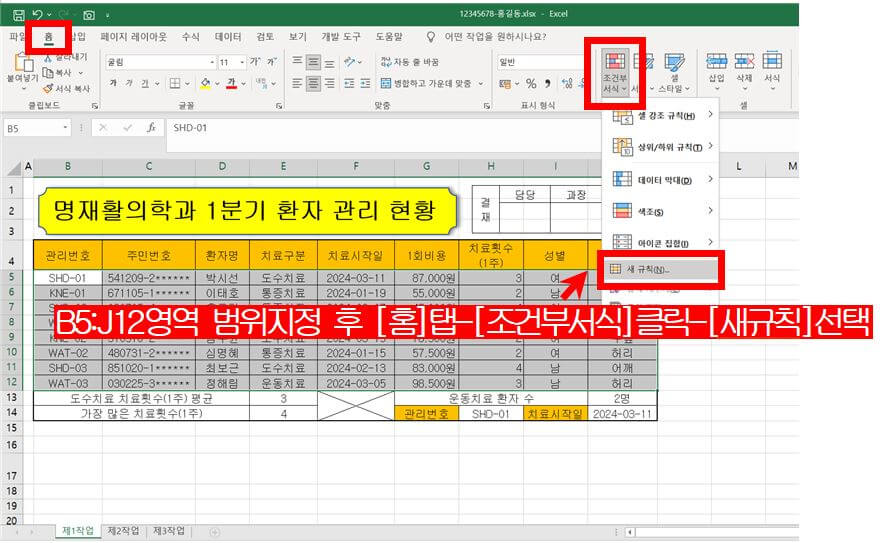This screenshot has height=543, width=886.
Task: Click increase font size 가 button
Action: (x=255, y=62)
